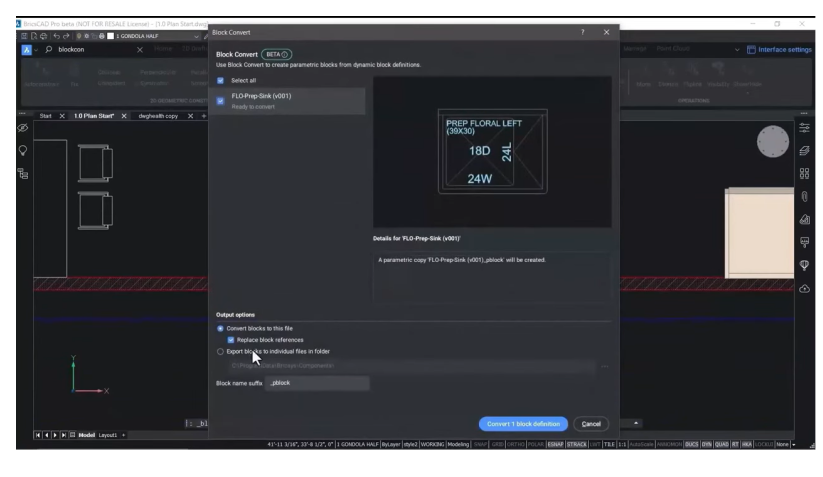The width and height of the screenshot is (823, 477).
Task: Clear the blockcon search text
Action: (140, 49)
